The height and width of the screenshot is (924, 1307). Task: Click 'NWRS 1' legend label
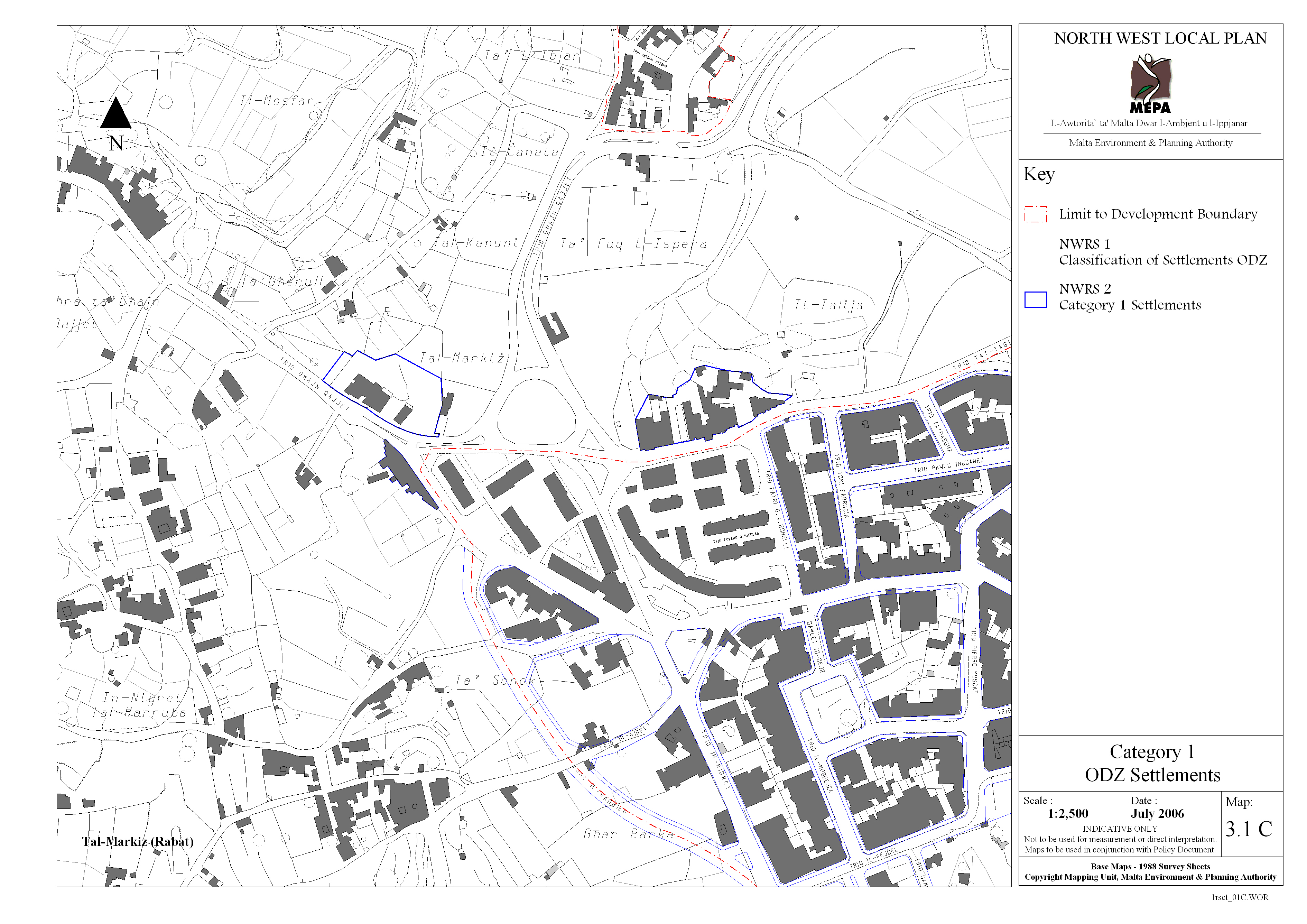point(1084,244)
